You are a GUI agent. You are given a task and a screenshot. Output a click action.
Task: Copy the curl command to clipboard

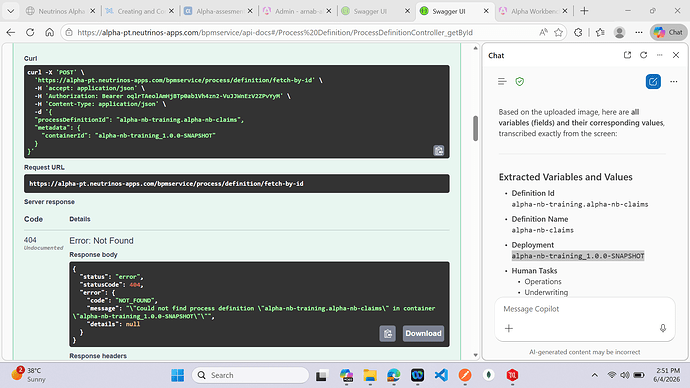coord(439,150)
